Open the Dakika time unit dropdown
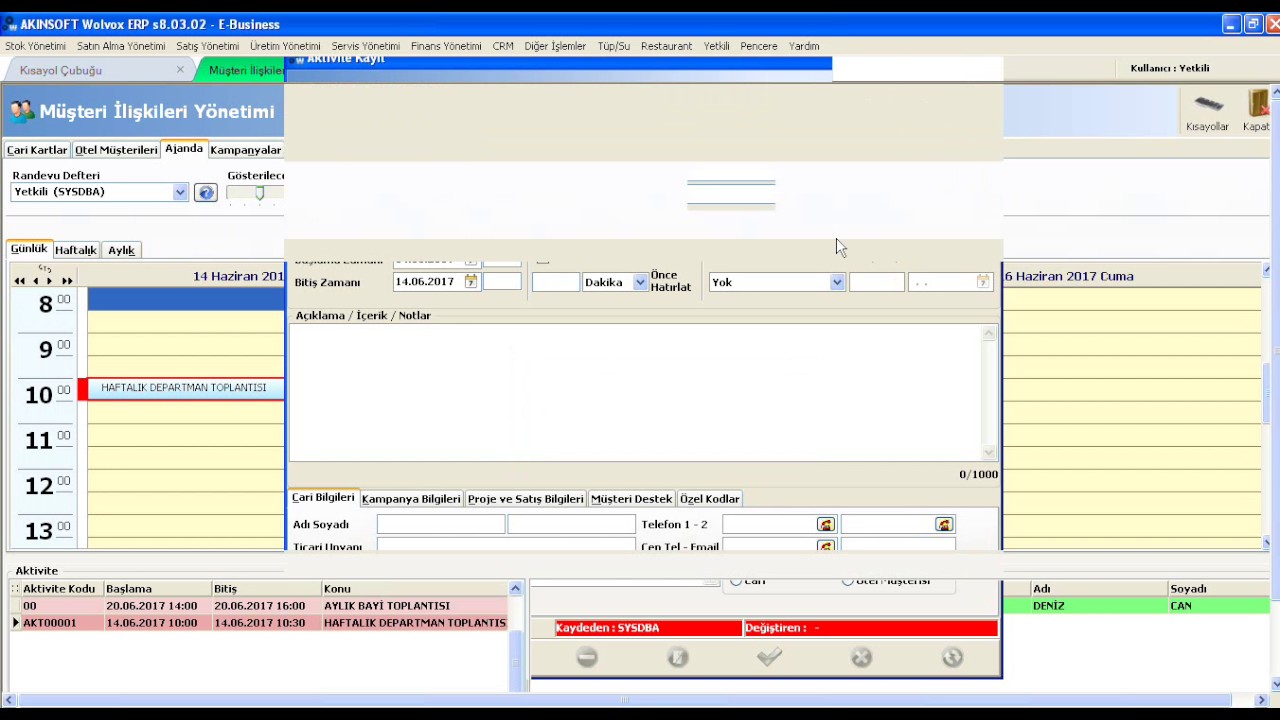Screen dimensions: 1280x720 640,283
